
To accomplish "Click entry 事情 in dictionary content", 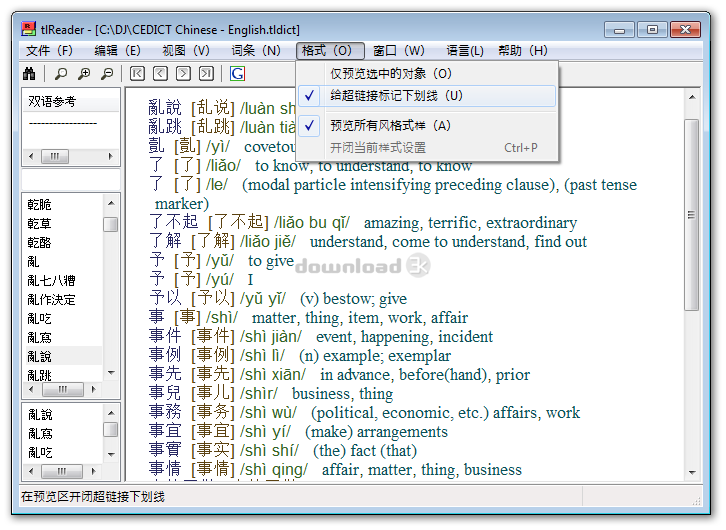I will 165,469.
